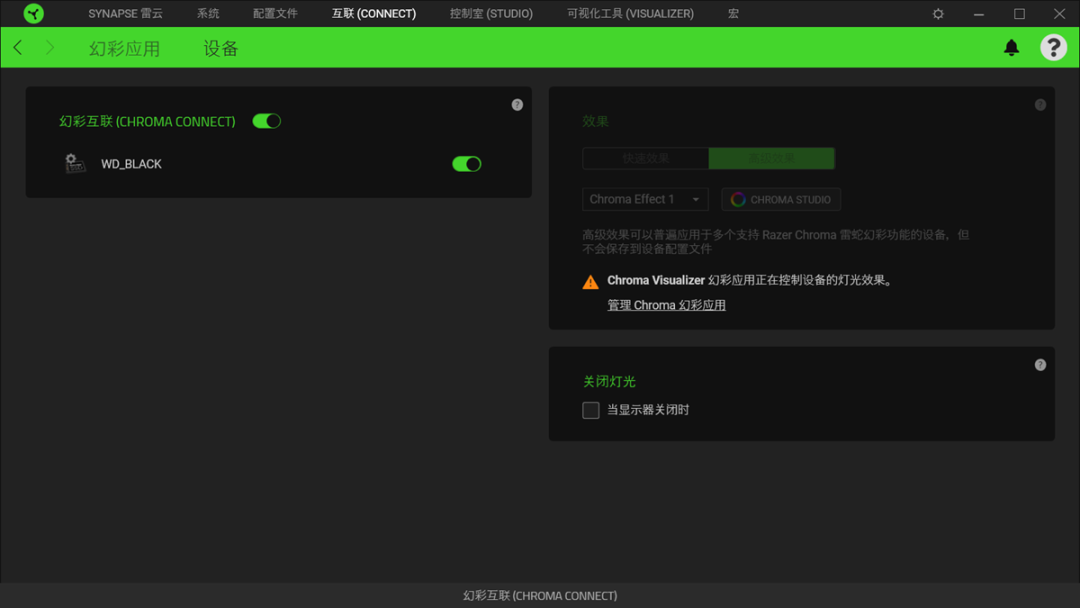The height and width of the screenshot is (608, 1080).
Task: Open the Chroma Effect 1 dropdown
Action: coord(645,199)
